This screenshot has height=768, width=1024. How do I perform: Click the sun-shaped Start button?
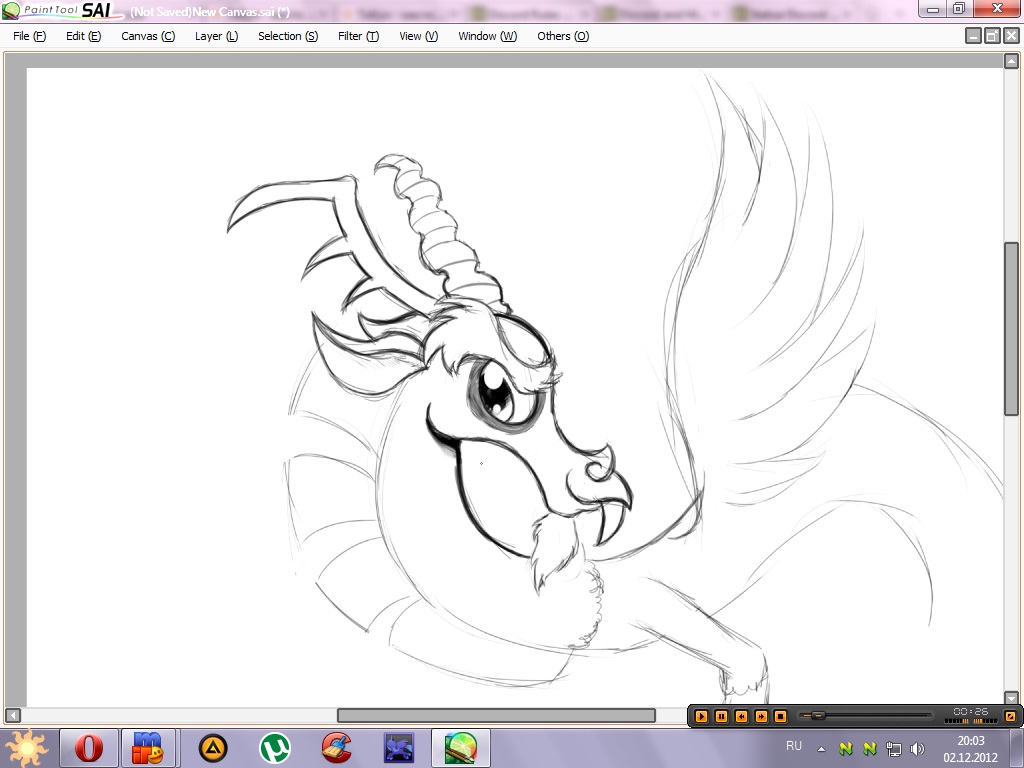point(26,748)
